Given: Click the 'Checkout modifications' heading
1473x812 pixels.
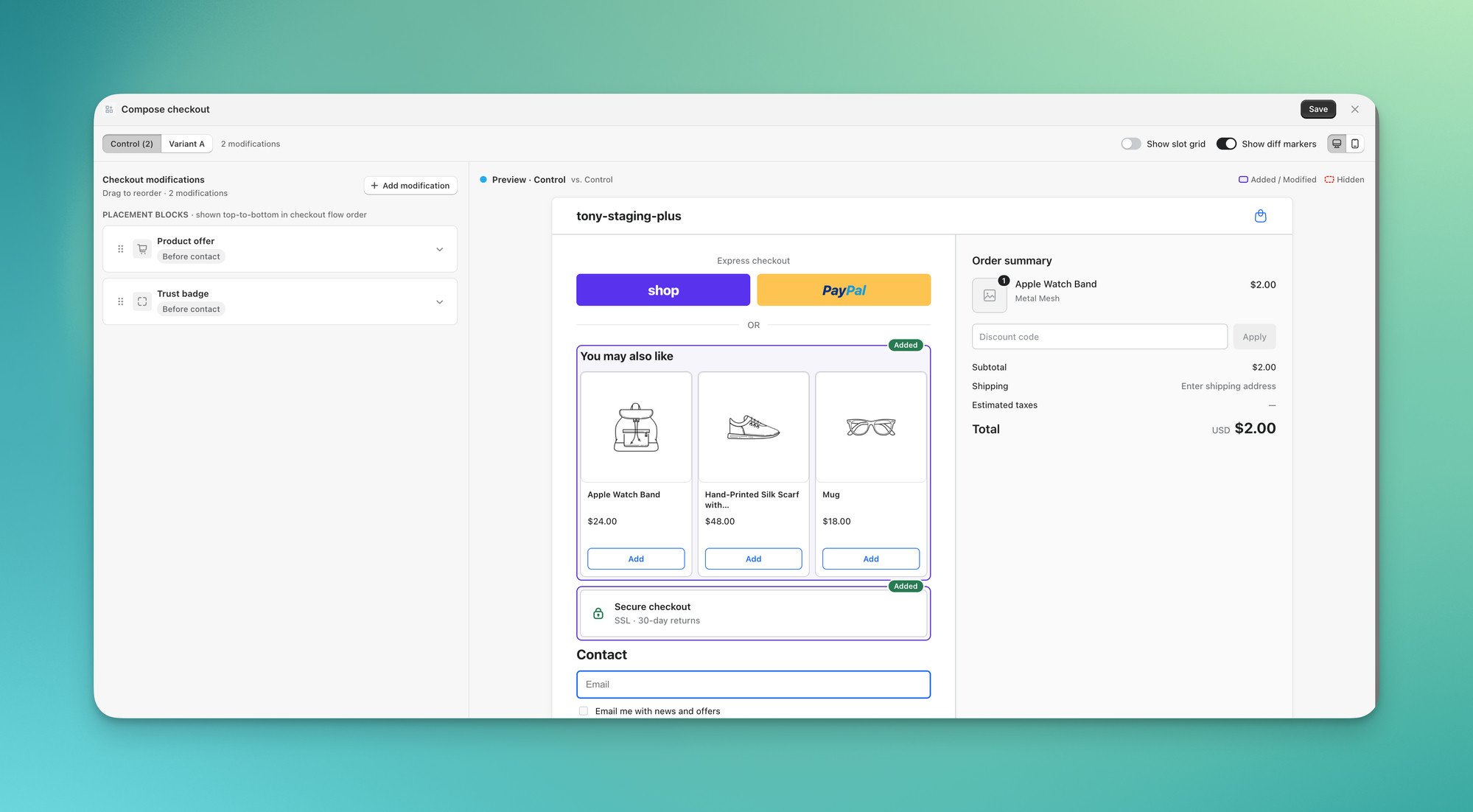Looking at the screenshot, I should 153,180.
